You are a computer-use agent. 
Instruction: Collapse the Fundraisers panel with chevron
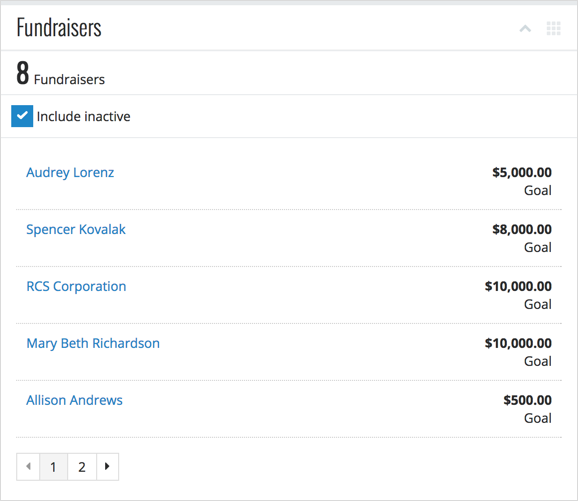(525, 28)
